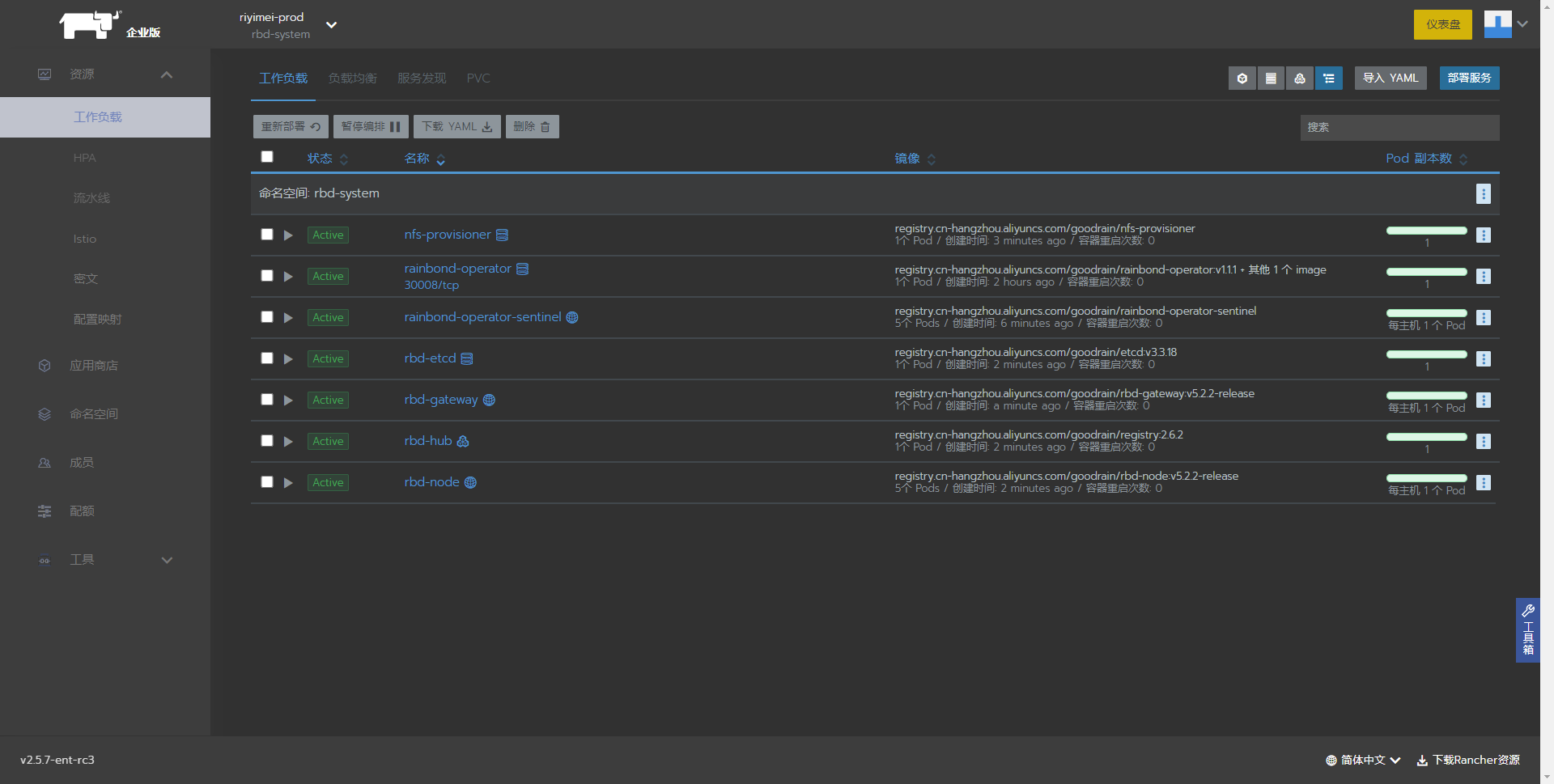
Task: Open the nfs-provisioner row actions menu
Action: tap(1484, 235)
